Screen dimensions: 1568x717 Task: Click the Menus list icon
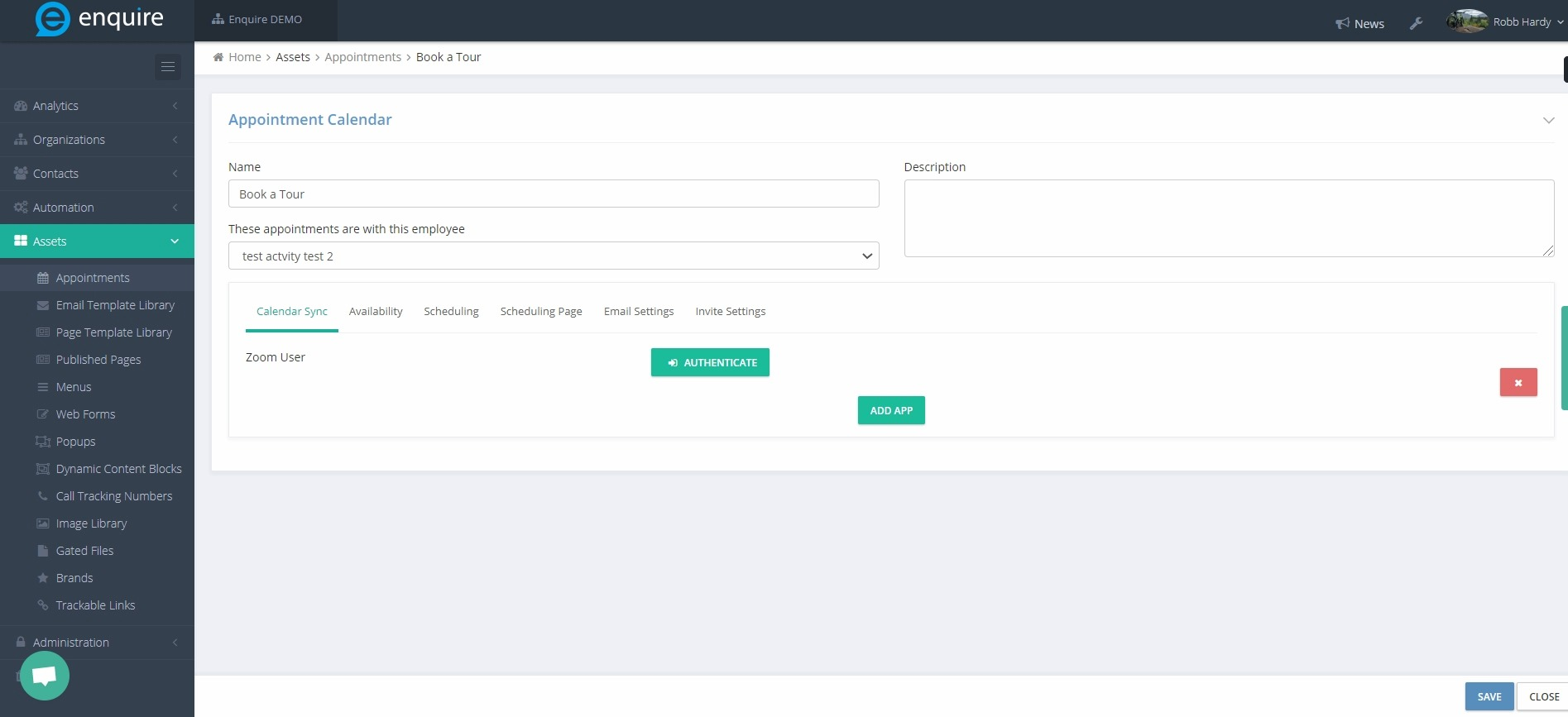[x=43, y=387]
